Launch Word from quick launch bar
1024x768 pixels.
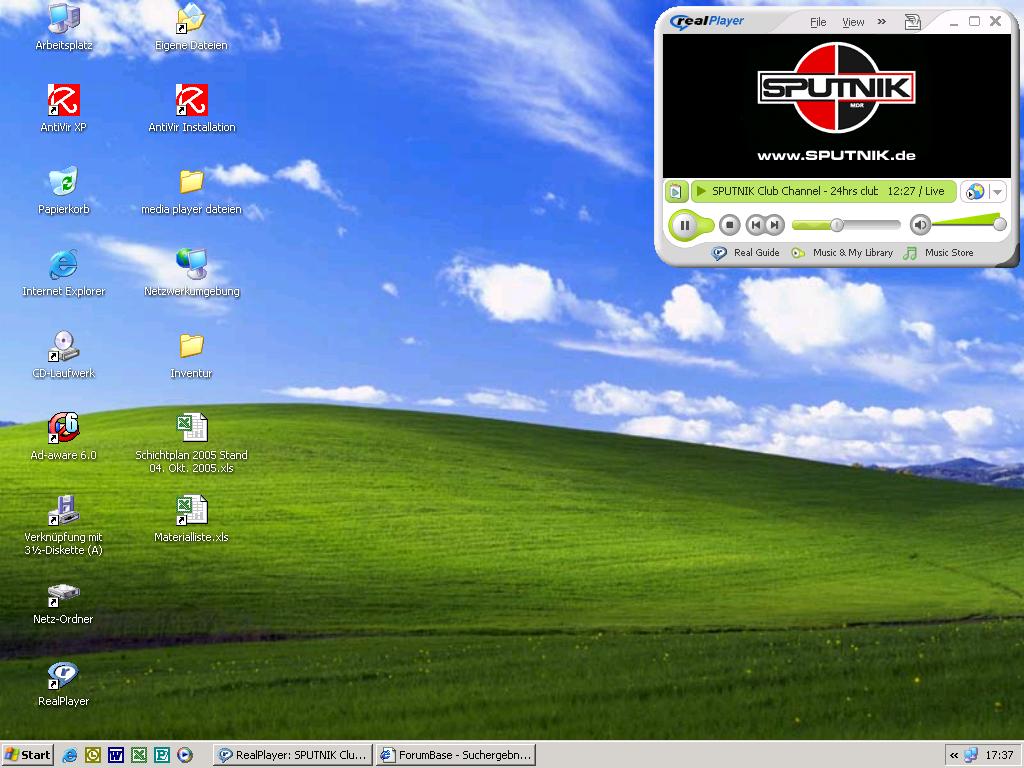click(116, 756)
